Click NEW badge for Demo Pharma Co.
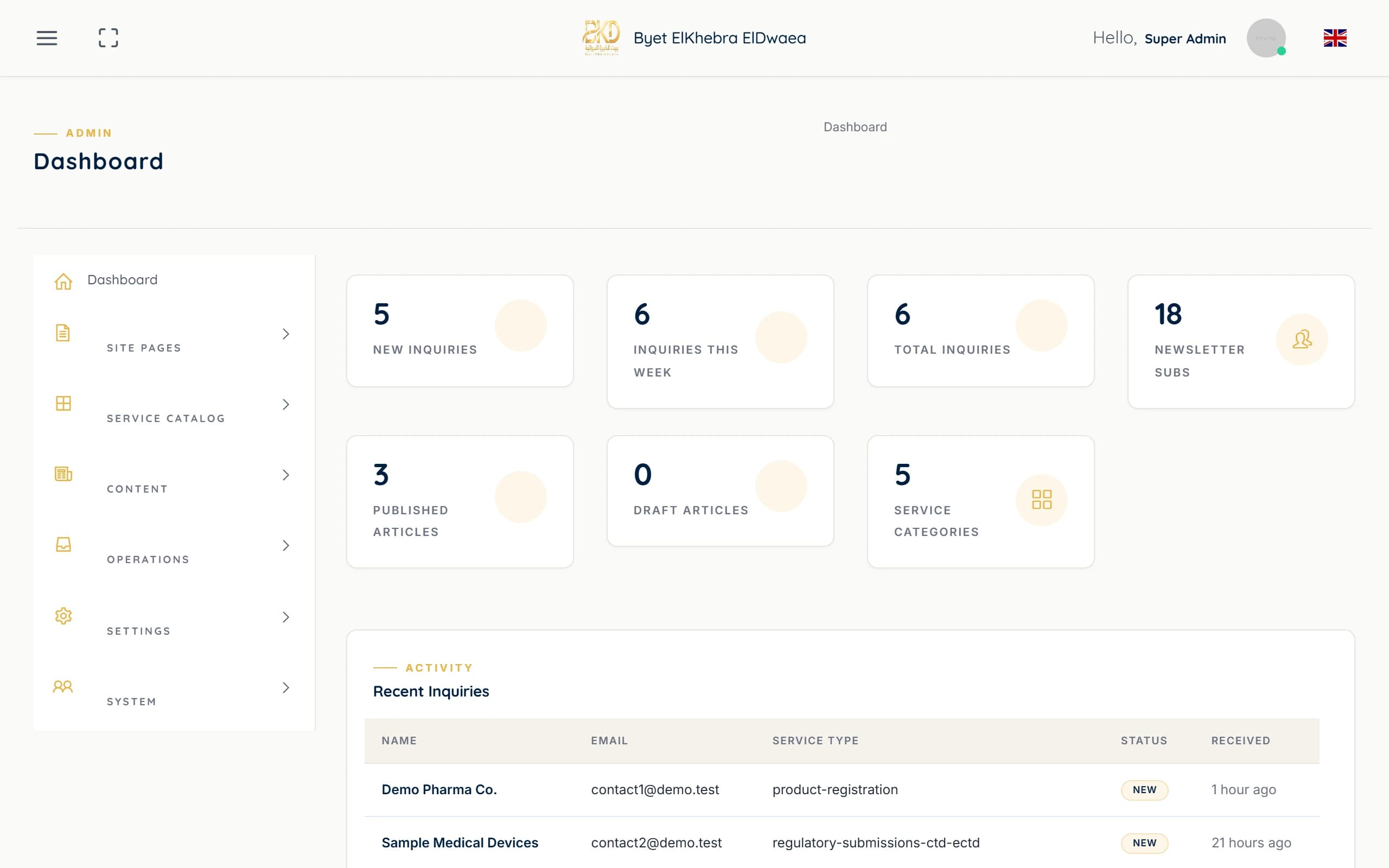This screenshot has width=1389, height=868. tap(1144, 790)
